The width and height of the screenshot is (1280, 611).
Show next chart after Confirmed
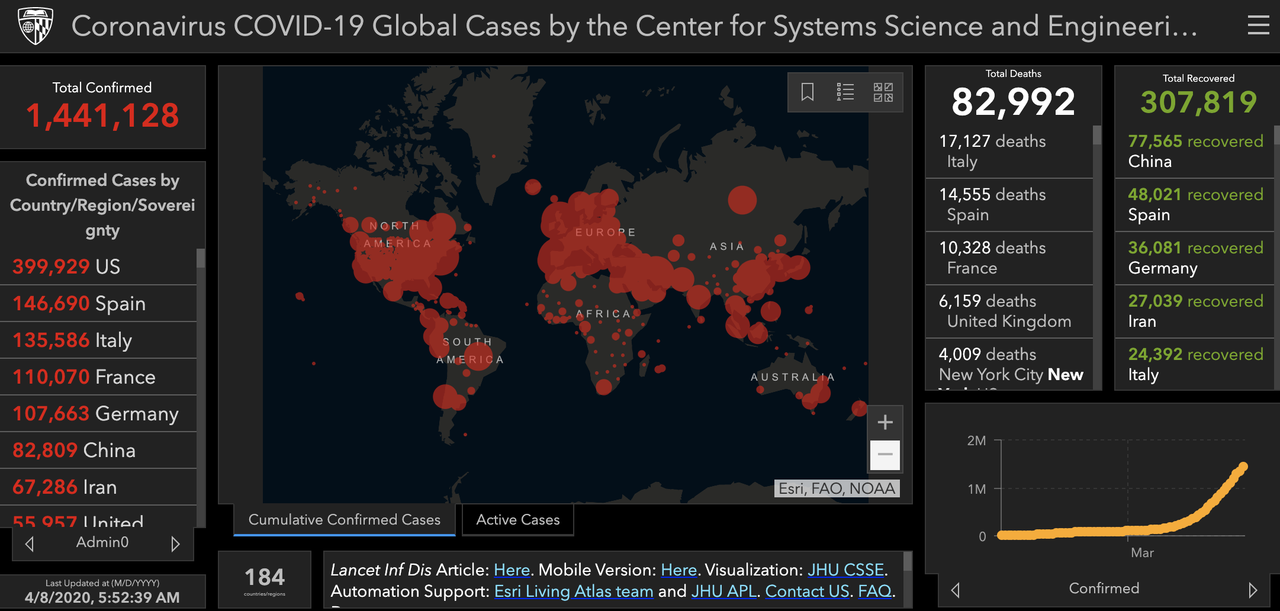pos(1252,589)
